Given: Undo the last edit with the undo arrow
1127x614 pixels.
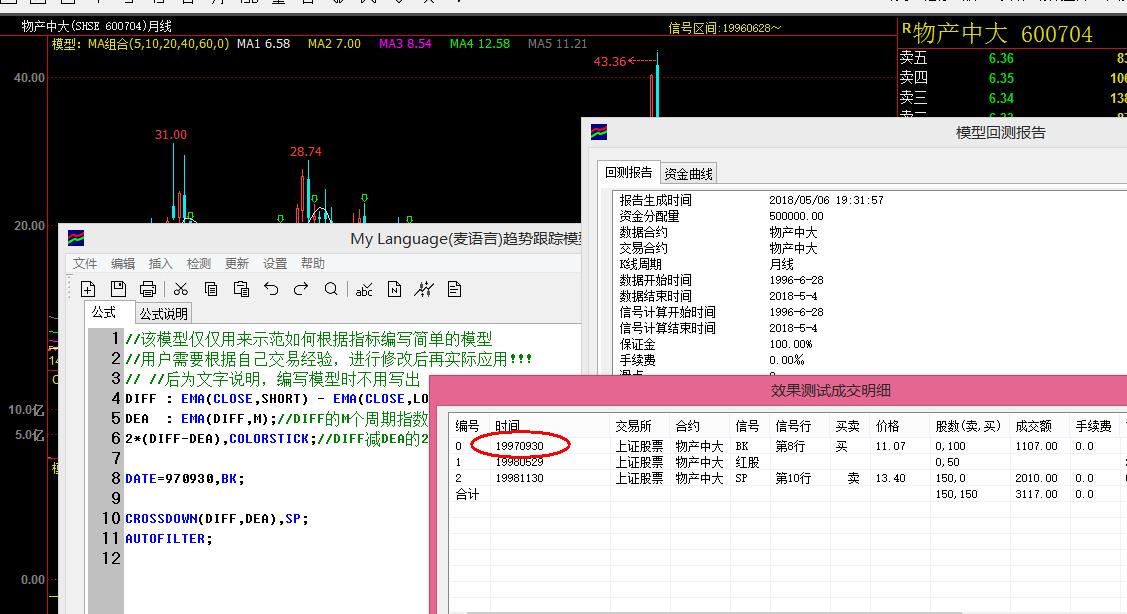Looking at the screenshot, I should (271, 289).
